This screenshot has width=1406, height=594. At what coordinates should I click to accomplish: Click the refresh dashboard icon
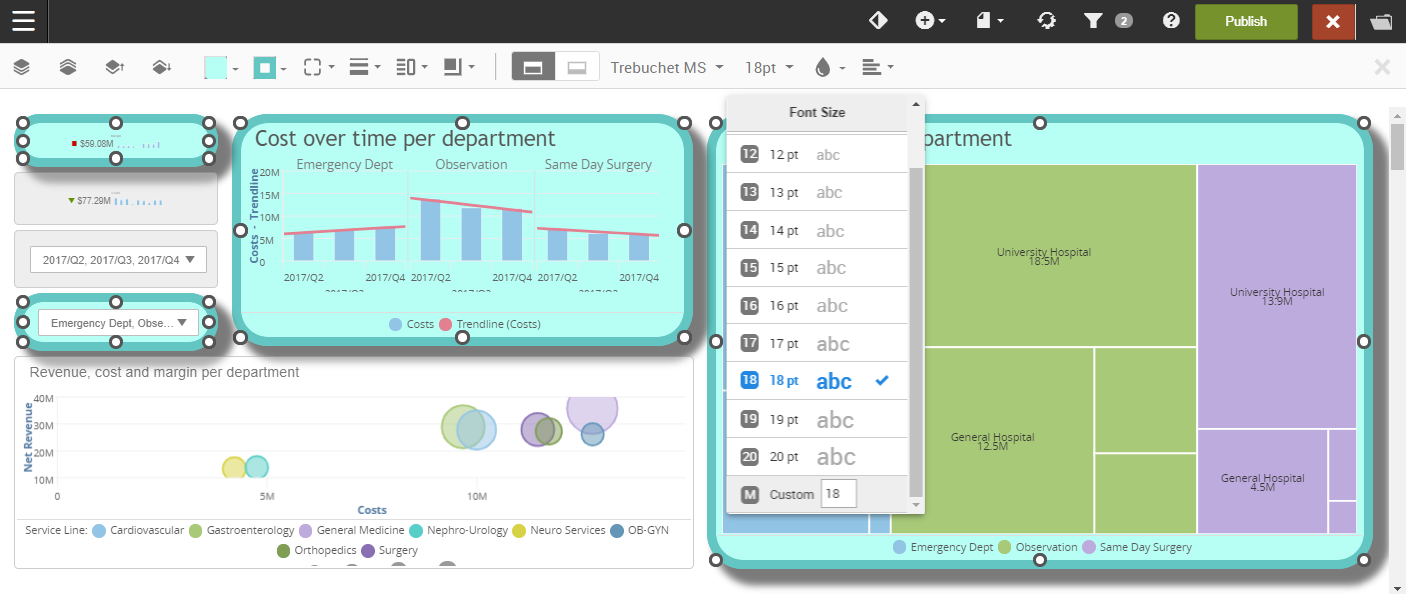[1046, 21]
